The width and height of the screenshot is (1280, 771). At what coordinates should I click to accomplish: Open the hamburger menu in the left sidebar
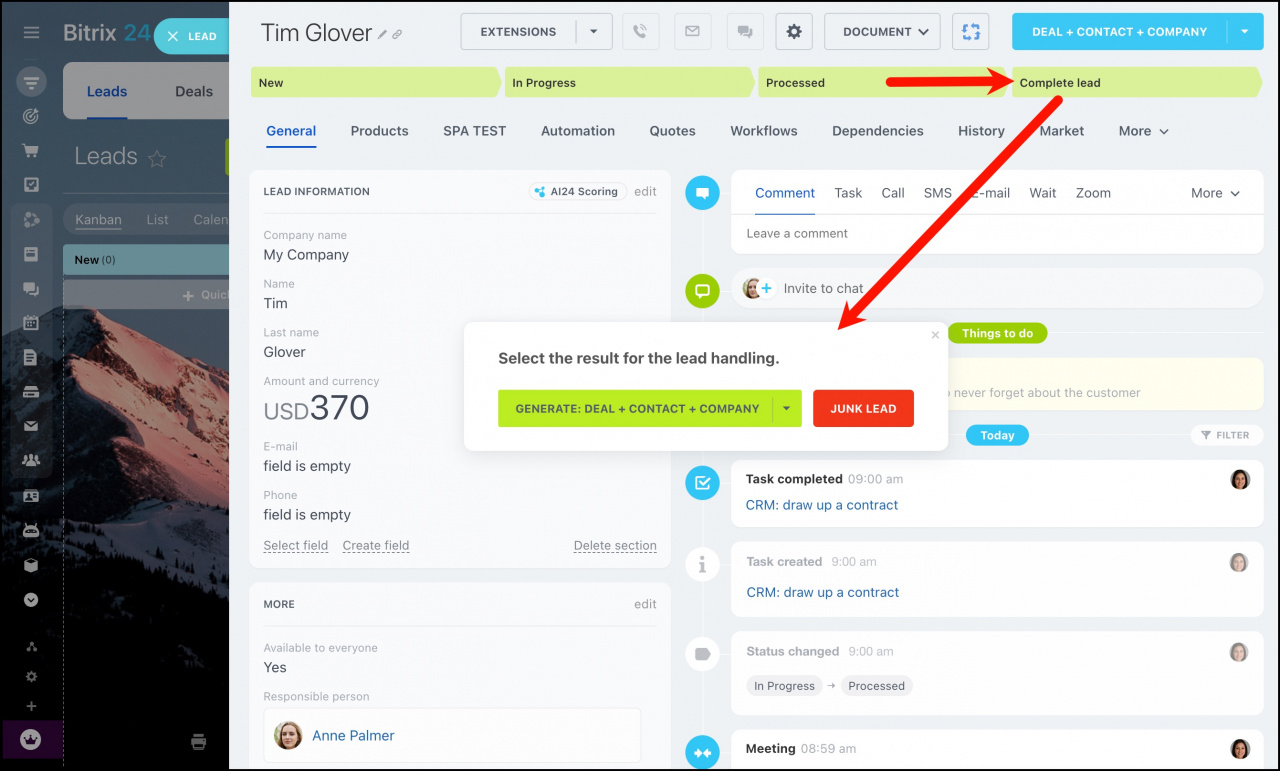pos(31,33)
